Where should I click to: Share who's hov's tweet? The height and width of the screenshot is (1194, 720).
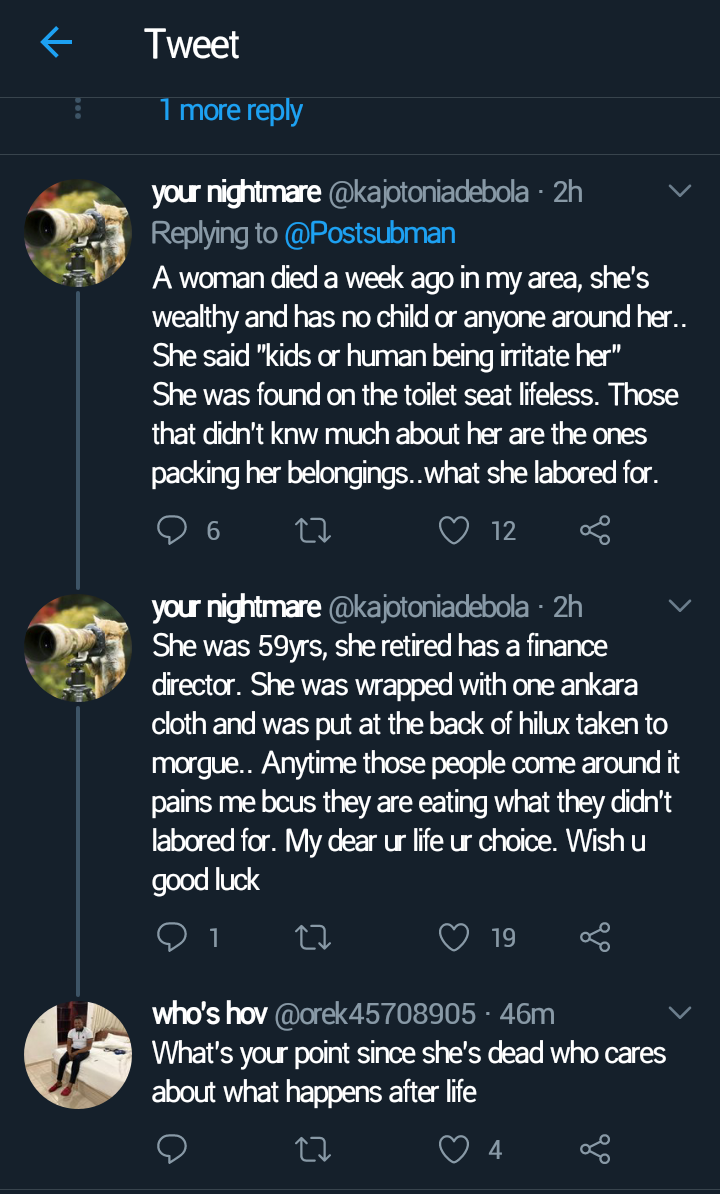pyautogui.click(x=595, y=1149)
